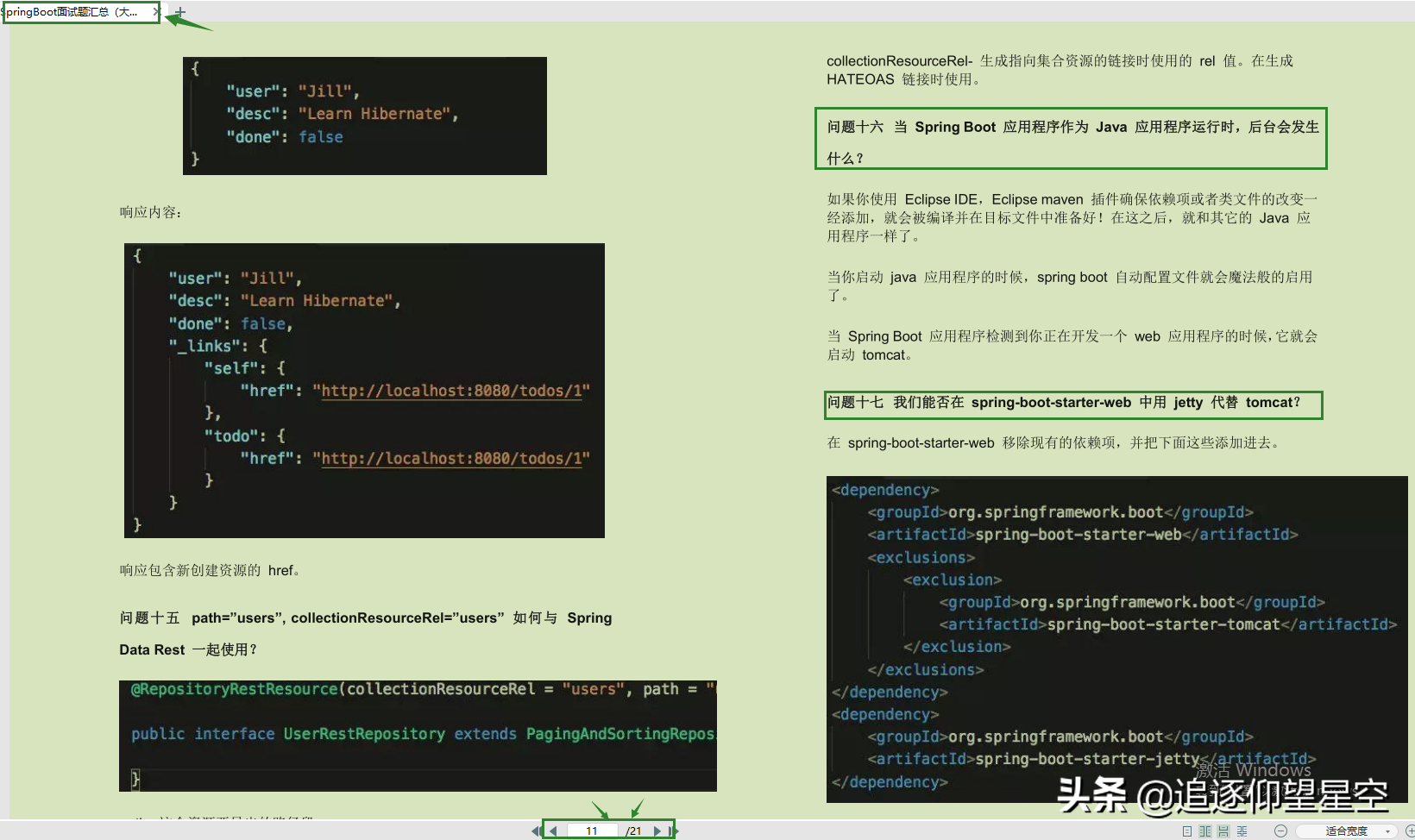Click the public interface UserRestRepository line
The height and width of the screenshot is (840, 1415).
[424, 734]
